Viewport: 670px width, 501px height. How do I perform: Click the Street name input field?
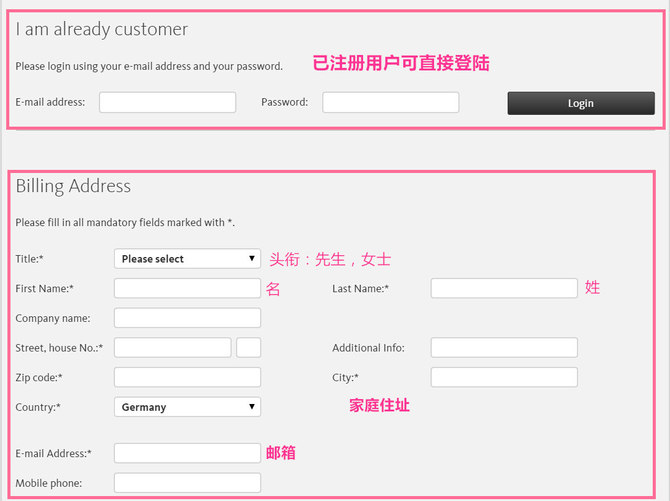[x=173, y=348]
